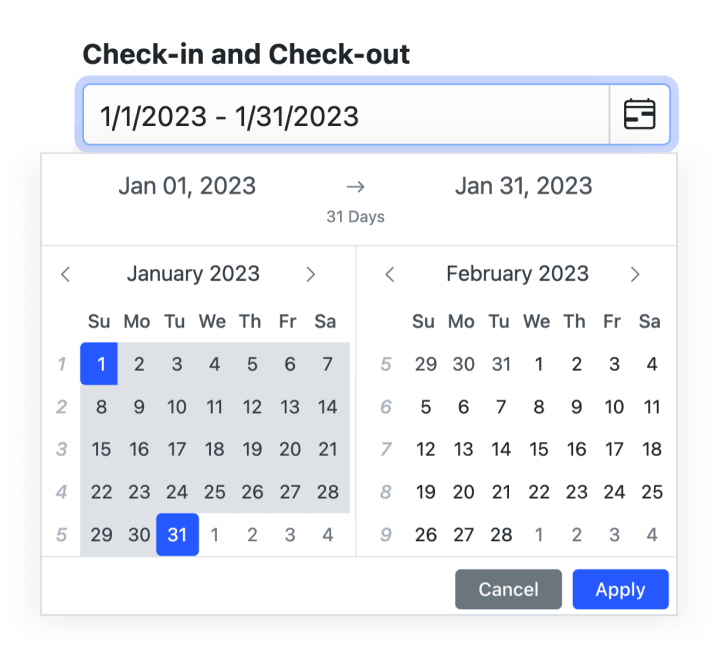
Task: Pick January 20 in the left calendar
Action: (290, 450)
